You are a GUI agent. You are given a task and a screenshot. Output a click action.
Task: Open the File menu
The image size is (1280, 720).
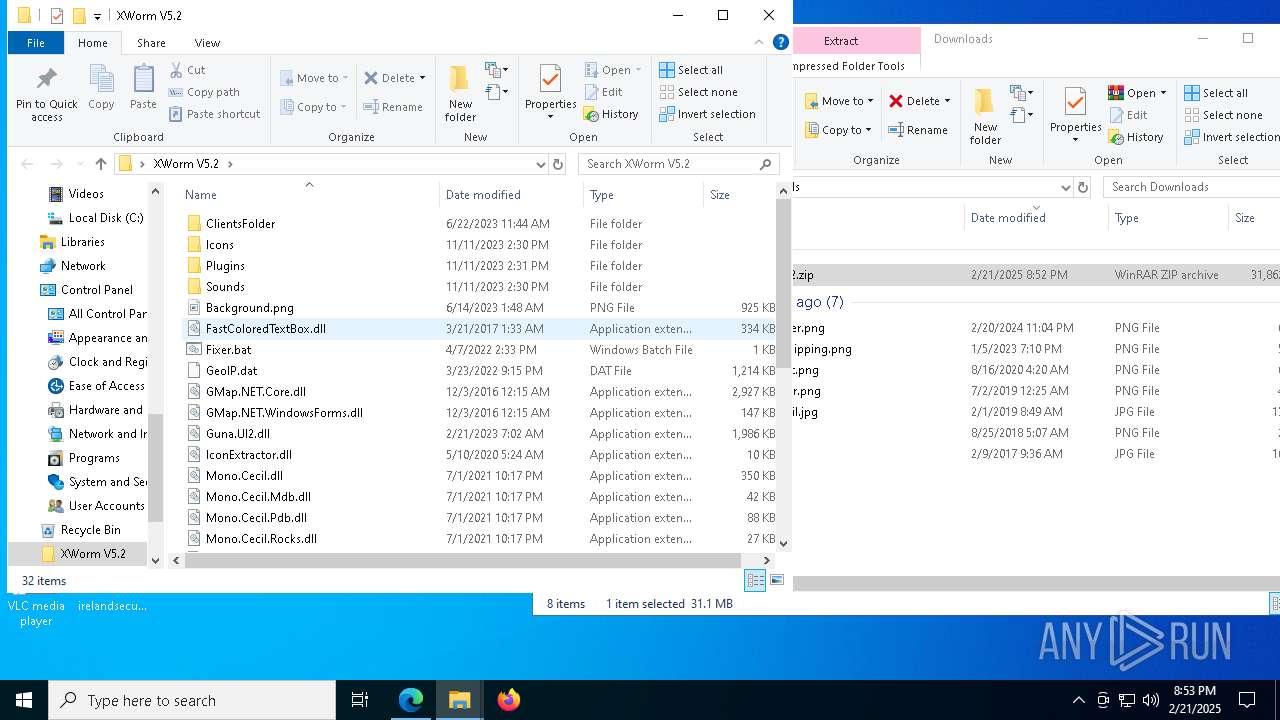tap(36, 43)
